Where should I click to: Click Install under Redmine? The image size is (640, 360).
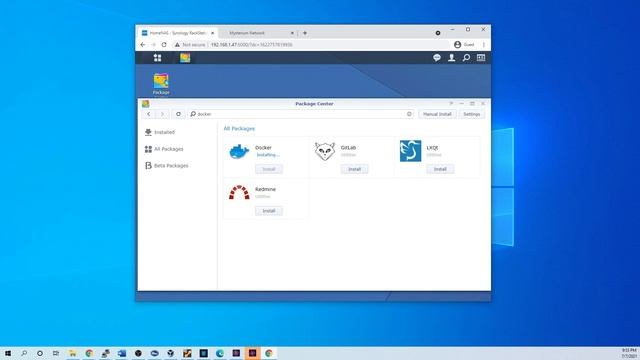[x=269, y=211]
